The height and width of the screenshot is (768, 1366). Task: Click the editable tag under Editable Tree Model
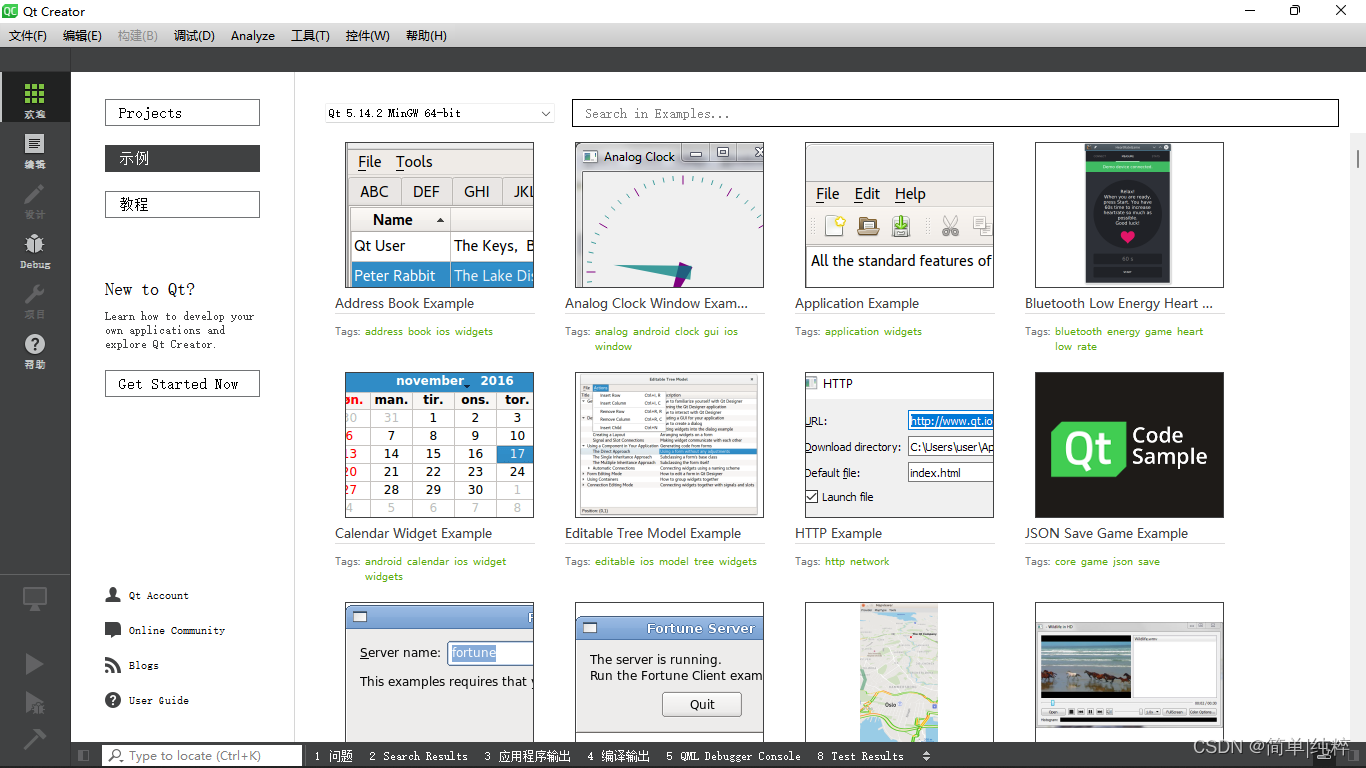[615, 561]
